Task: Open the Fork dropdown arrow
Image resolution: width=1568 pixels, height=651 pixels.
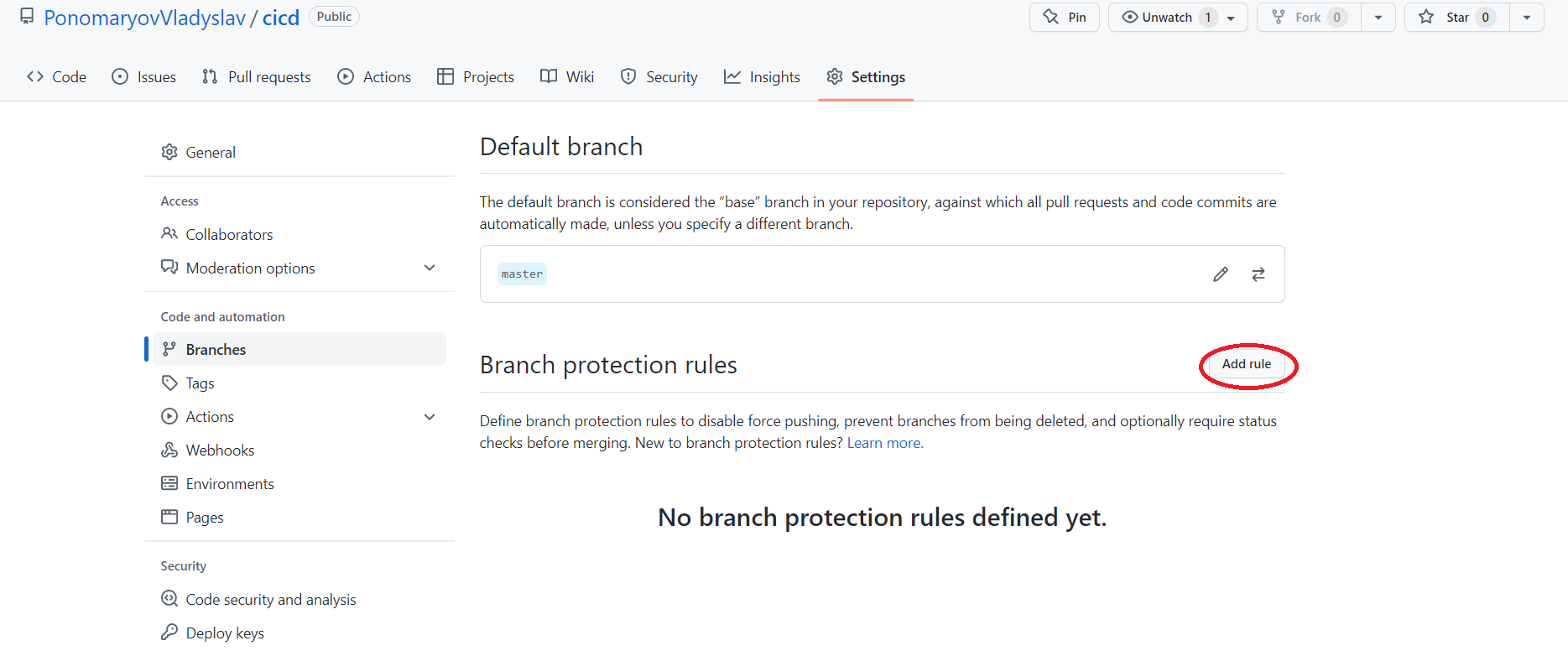Action: [x=1378, y=18]
